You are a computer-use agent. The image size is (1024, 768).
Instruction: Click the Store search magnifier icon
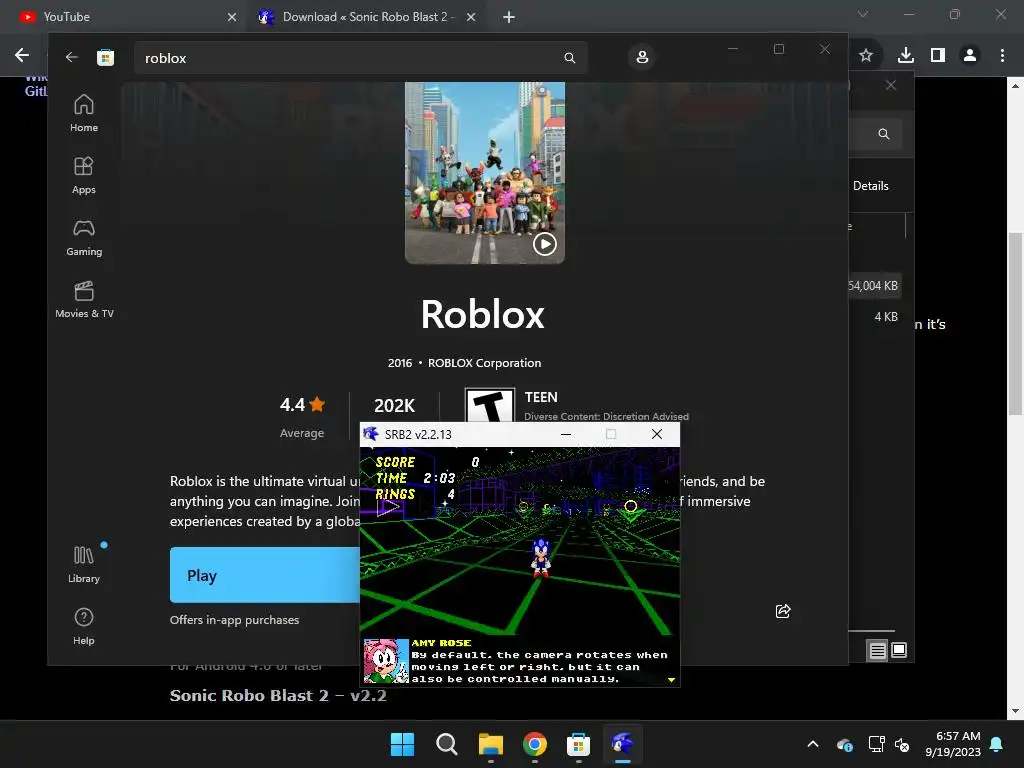[x=569, y=58]
